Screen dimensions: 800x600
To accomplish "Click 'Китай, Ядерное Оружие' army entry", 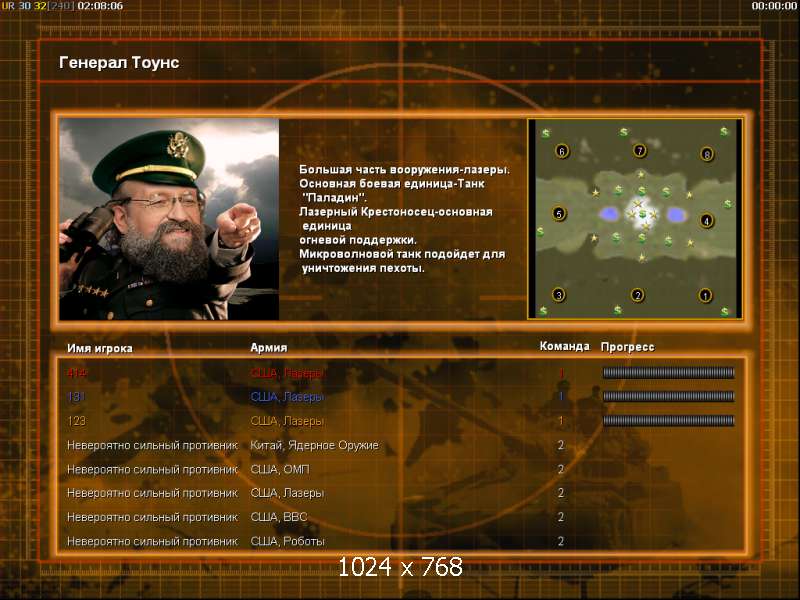I will point(314,445).
